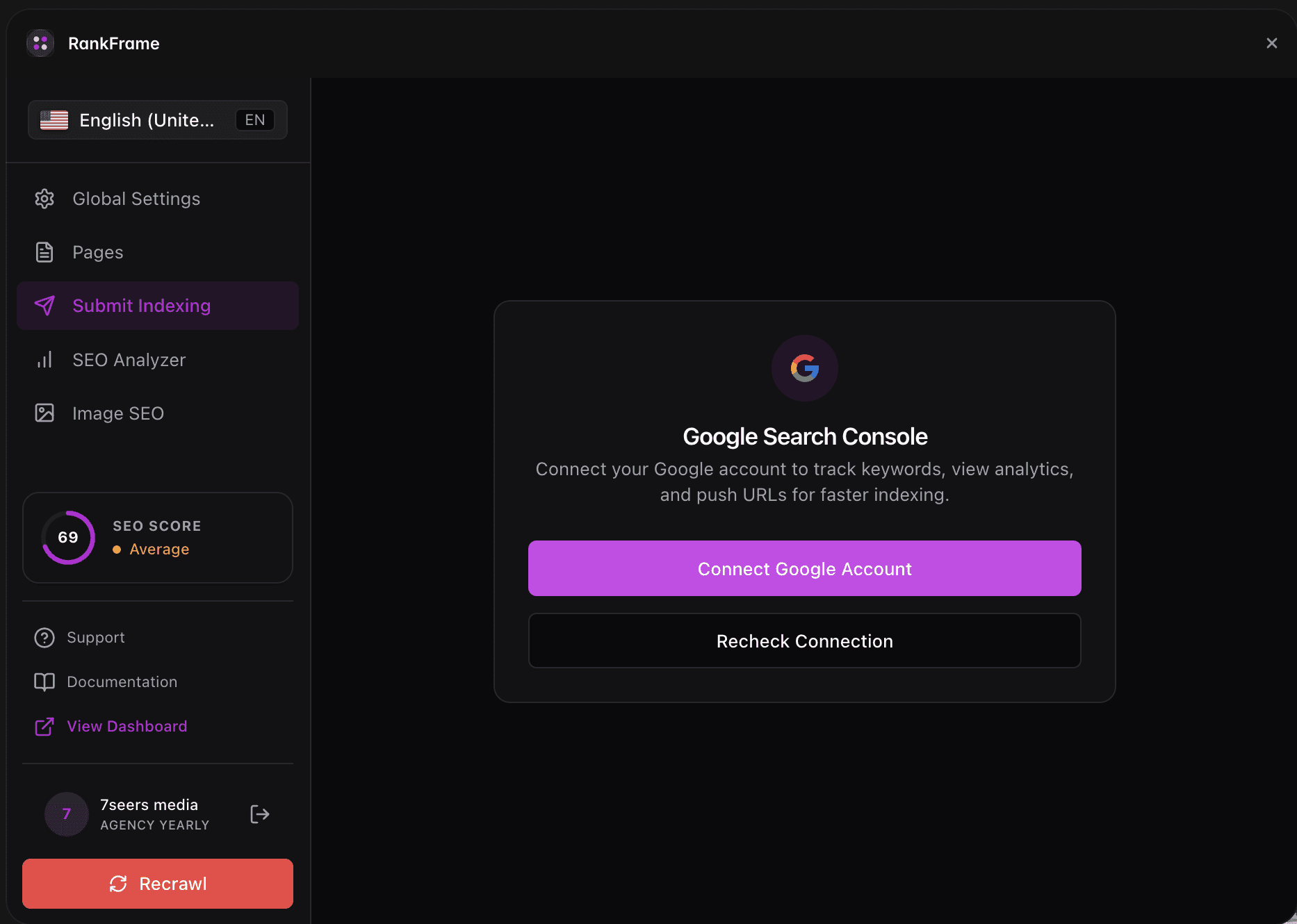
Task: Select Submit Indexing menu item
Action: click(x=158, y=306)
